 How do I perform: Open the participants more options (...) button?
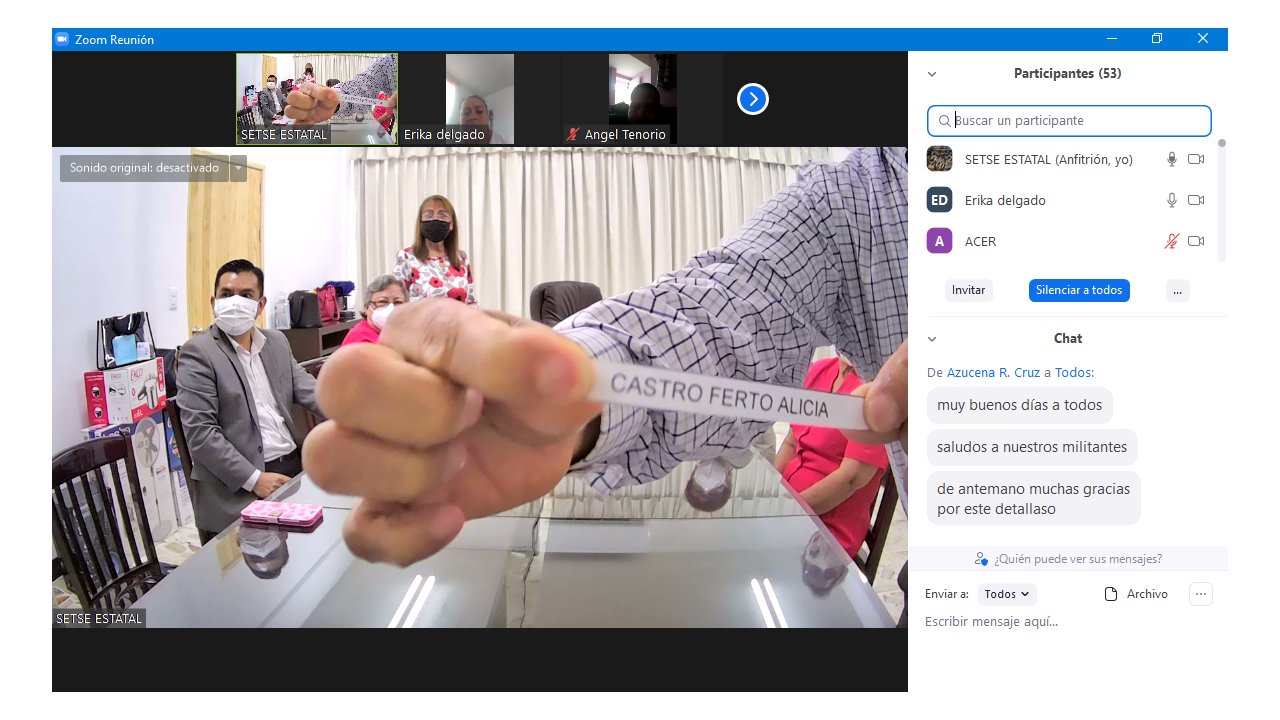click(1178, 290)
